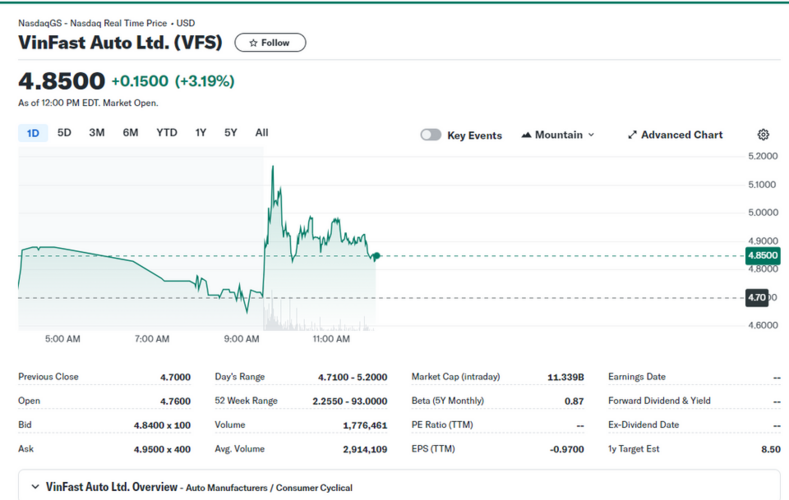Select the 1D range tab

click(33, 133)
